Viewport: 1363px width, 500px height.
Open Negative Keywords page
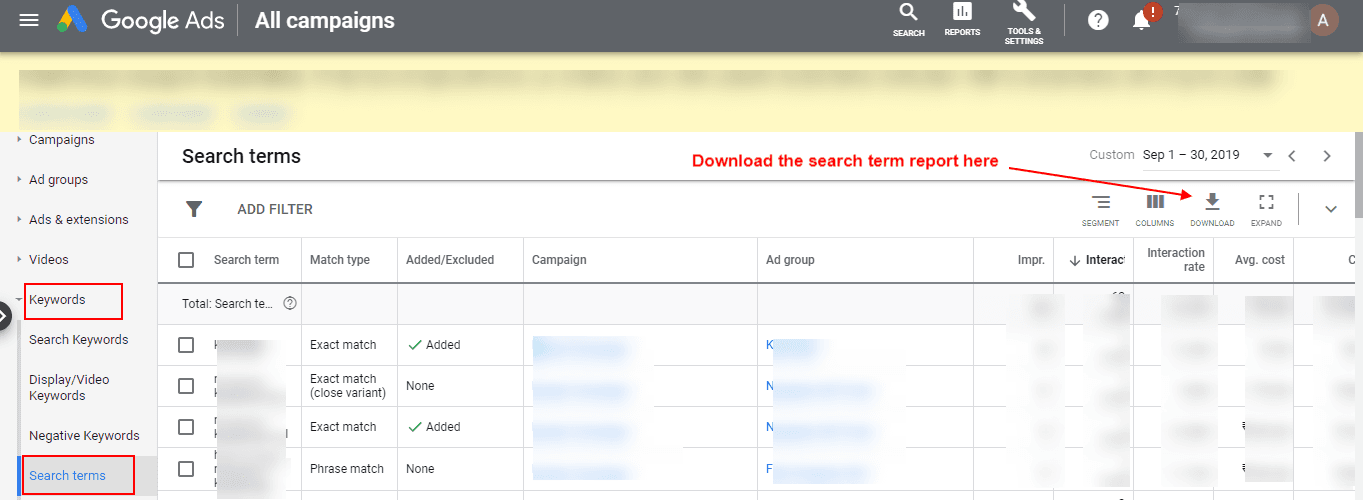point(84,436)
